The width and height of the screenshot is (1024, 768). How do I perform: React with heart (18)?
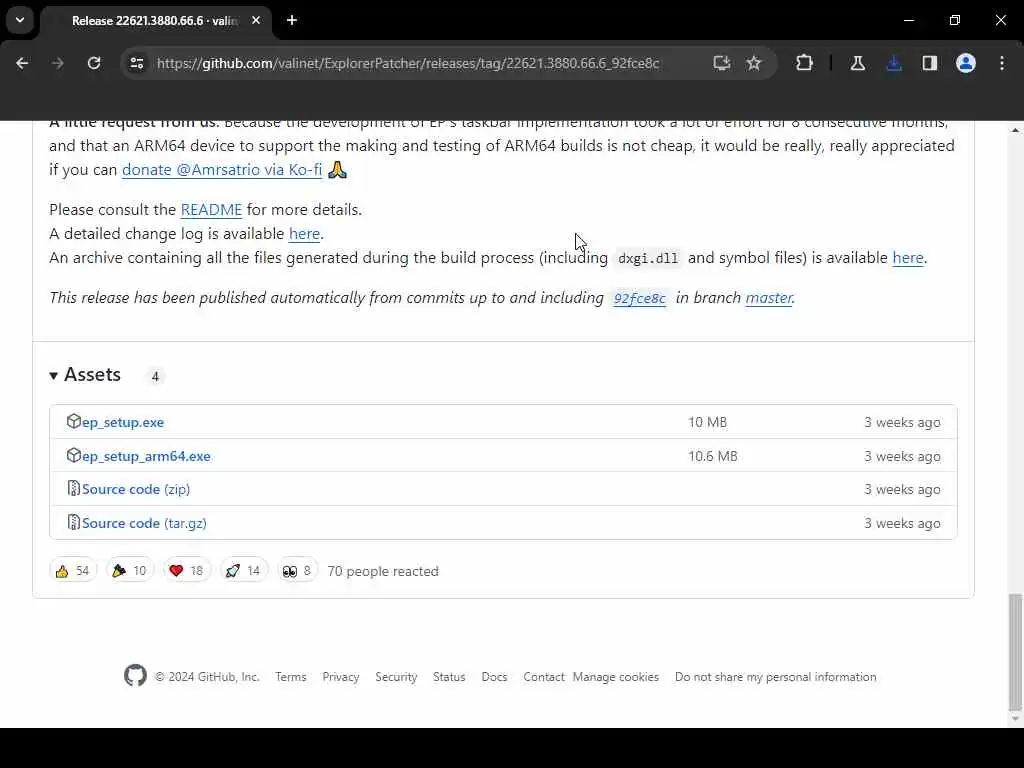click(186, 571)
